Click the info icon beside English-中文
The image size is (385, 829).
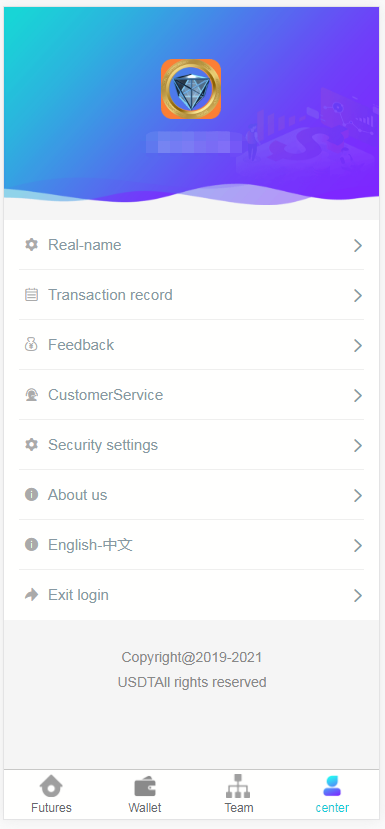pos(32,545)
